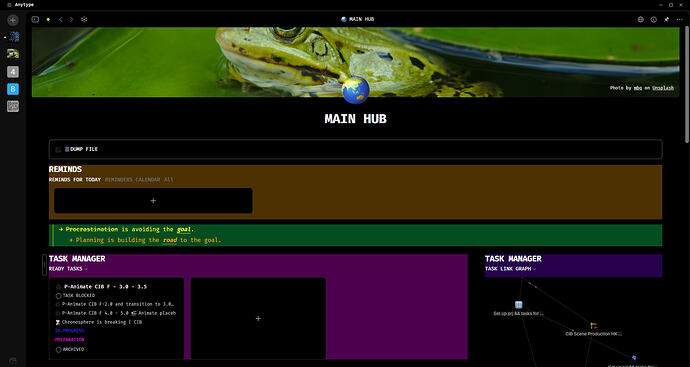This screenshot has width=690, height=367.
Task: Switch to the REMINDERS CALENDAR view tab
Action: [x=132, y=180]
